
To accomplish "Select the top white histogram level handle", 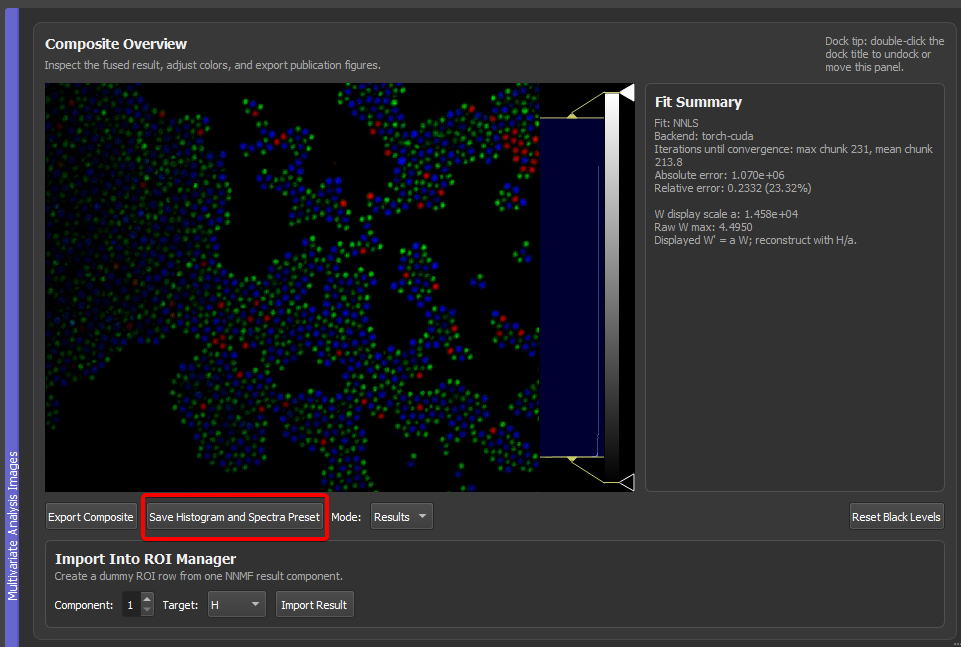I will pos(626,93).
